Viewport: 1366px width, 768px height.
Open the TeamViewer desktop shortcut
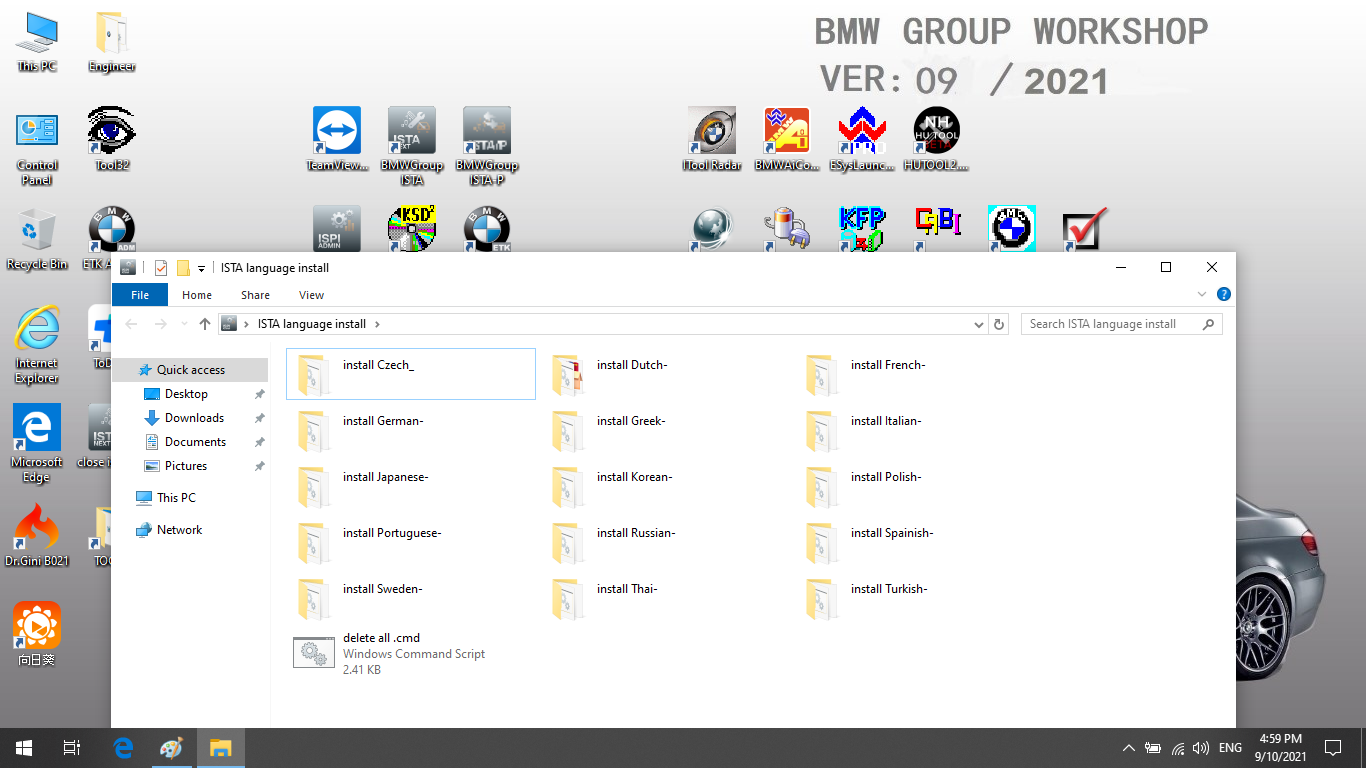click(x=337, y=140)
